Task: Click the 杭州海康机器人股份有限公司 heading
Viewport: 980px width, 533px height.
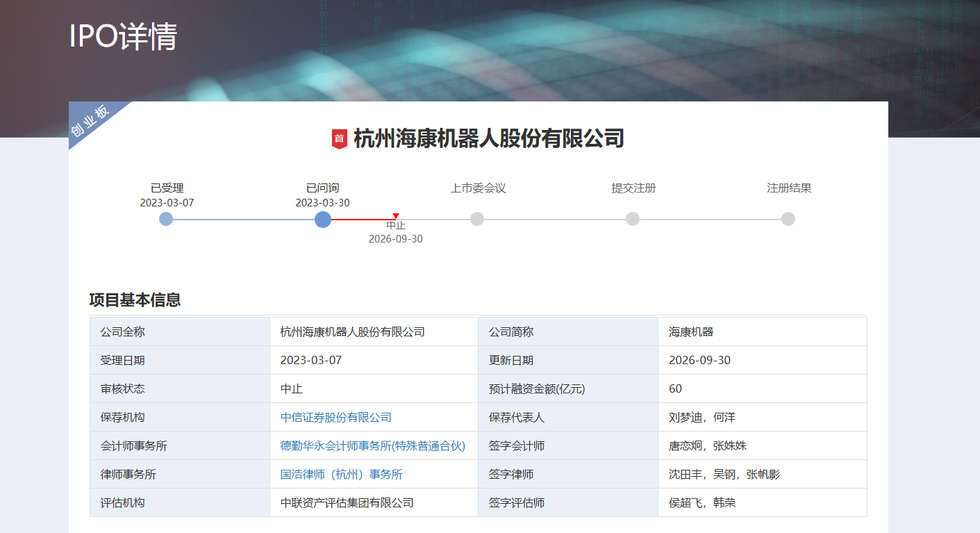Action: pyautogui.click(x=489, y=138)
